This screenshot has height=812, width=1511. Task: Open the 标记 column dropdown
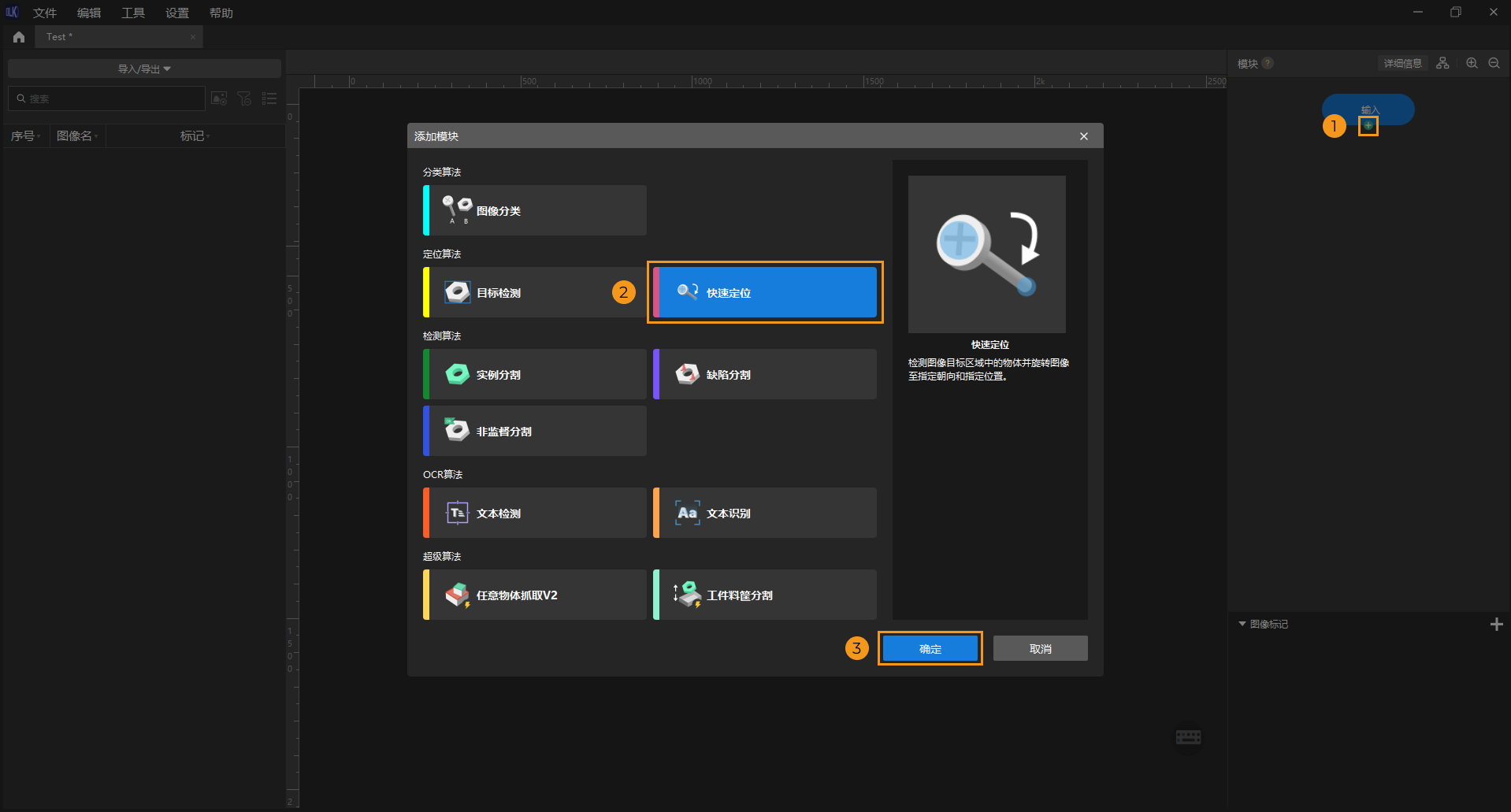coord(195,135)
